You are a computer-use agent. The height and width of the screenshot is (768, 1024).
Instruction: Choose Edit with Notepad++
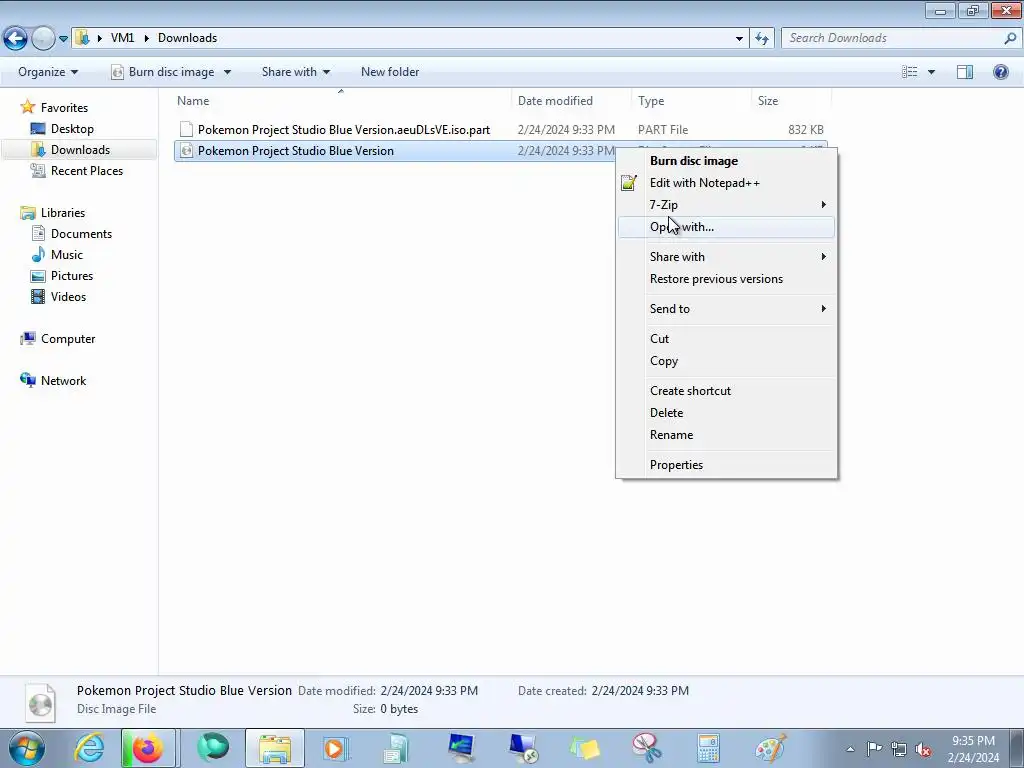(x=726, y=183)
